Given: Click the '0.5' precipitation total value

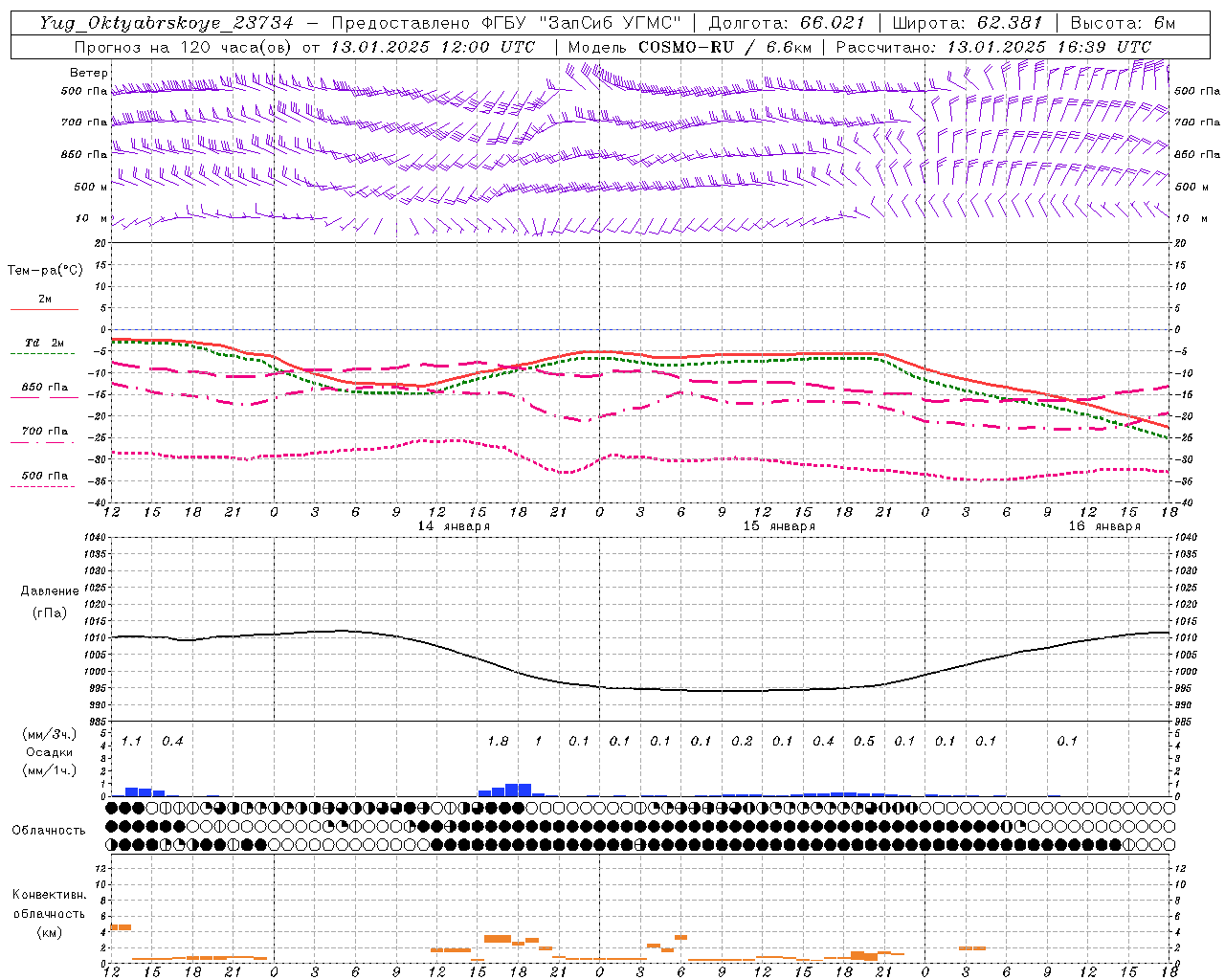Looking at the screenshot, I should click(x=864, y=741).
